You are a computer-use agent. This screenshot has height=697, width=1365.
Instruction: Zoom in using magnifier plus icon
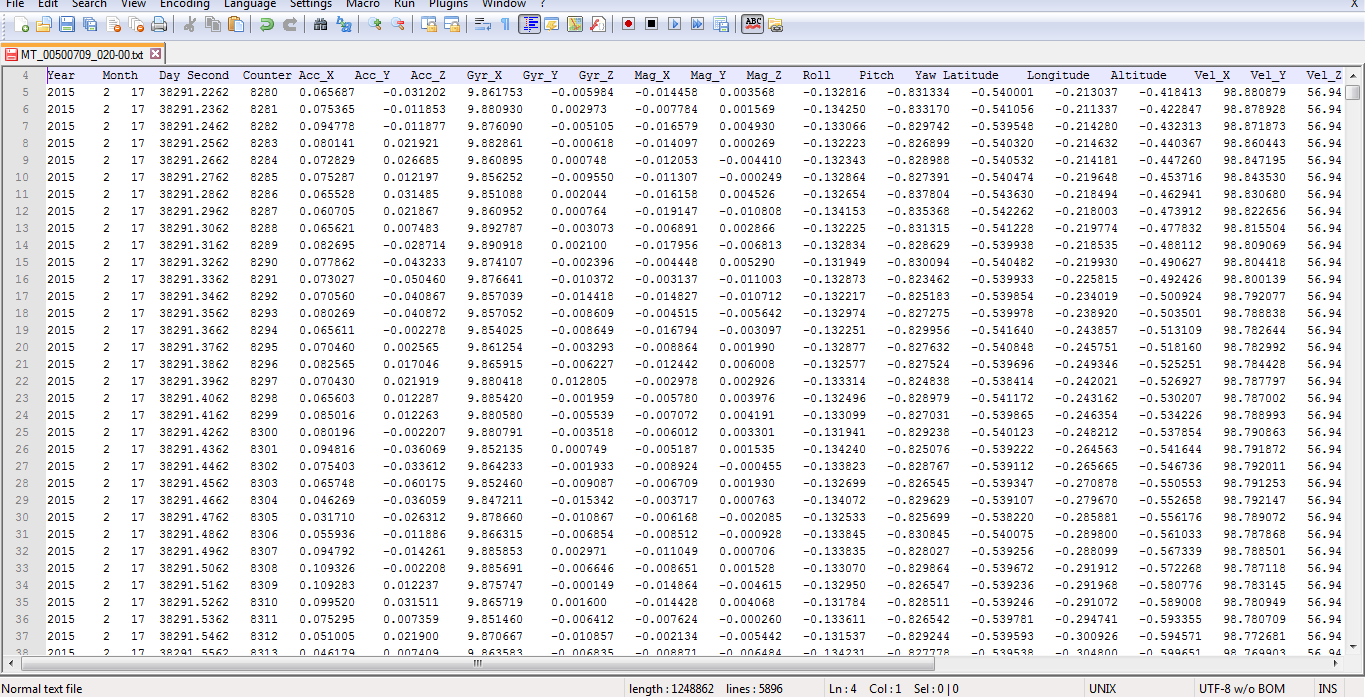(x=374, y=24)
